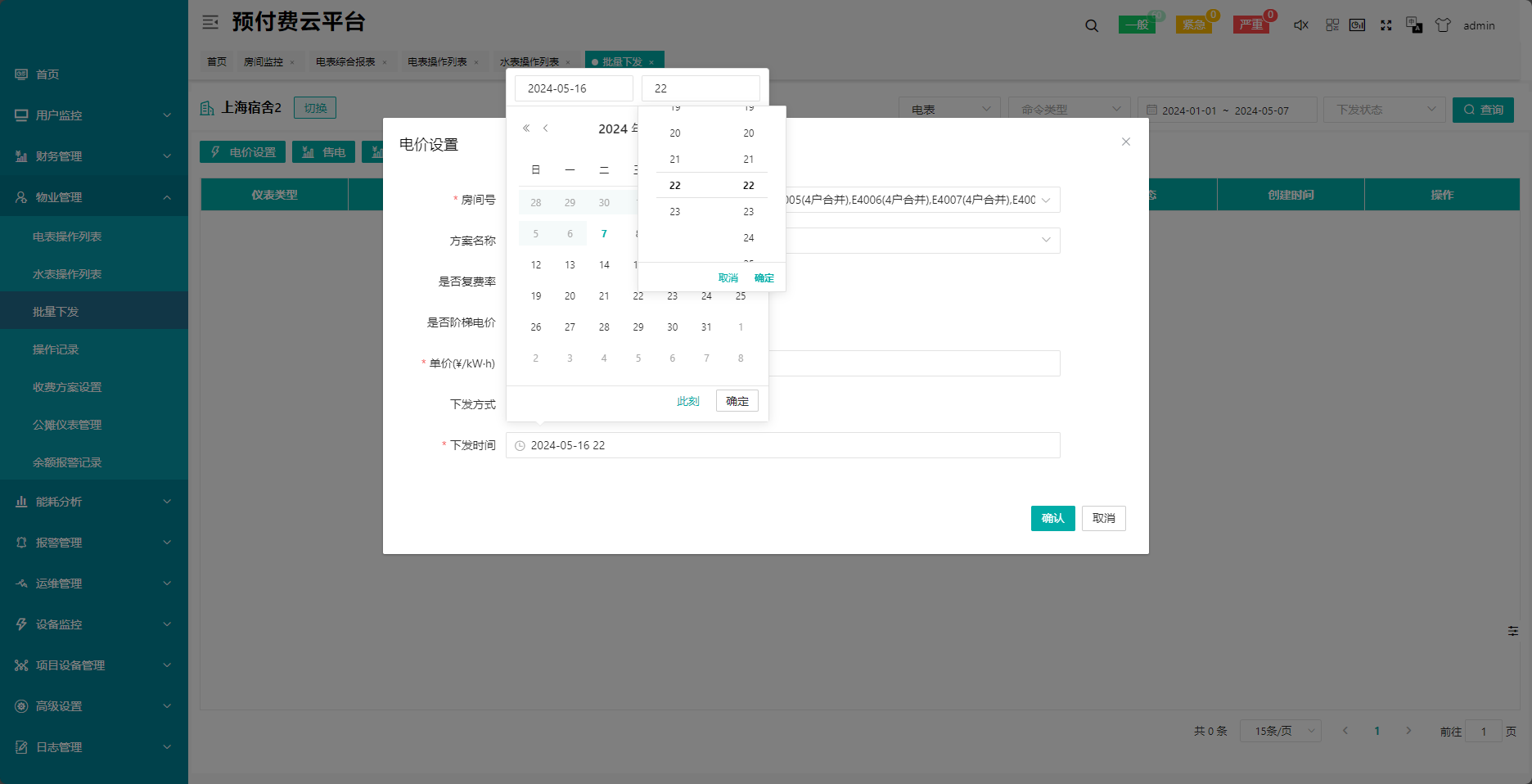Image resolution: width=1532 pixels, height=784 pixels.
Task: Click the language translation icon
Action: tap(1413, 25)
